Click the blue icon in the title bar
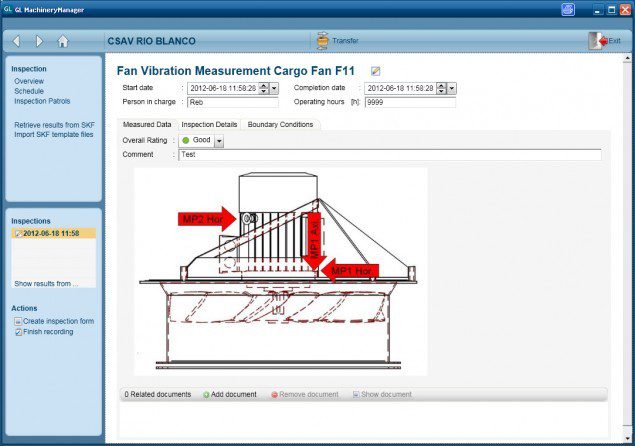Screen dimensions: 635x446 (x=568, y=9)
